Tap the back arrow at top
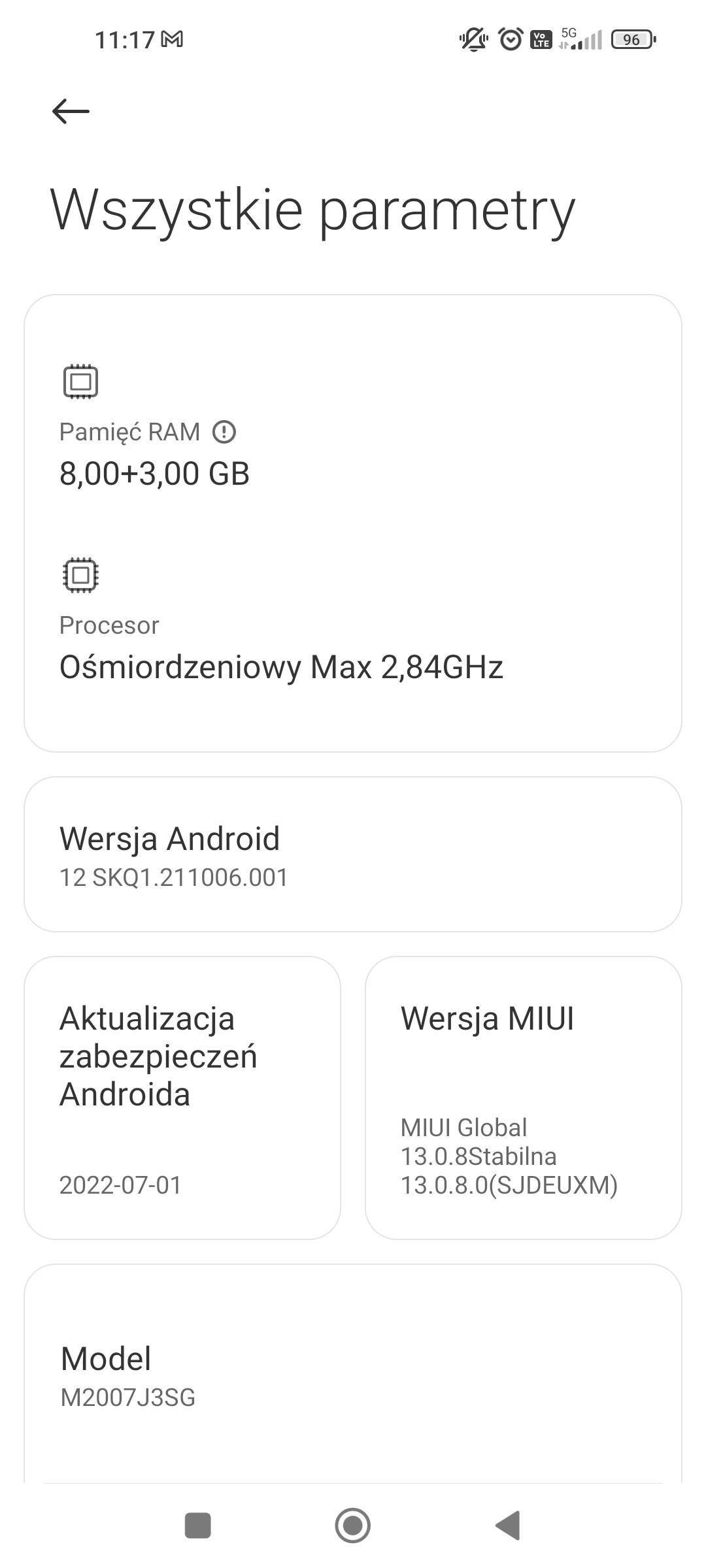Screen dimensions: 706x1568 pyautogui.click(x=71, y=111)
